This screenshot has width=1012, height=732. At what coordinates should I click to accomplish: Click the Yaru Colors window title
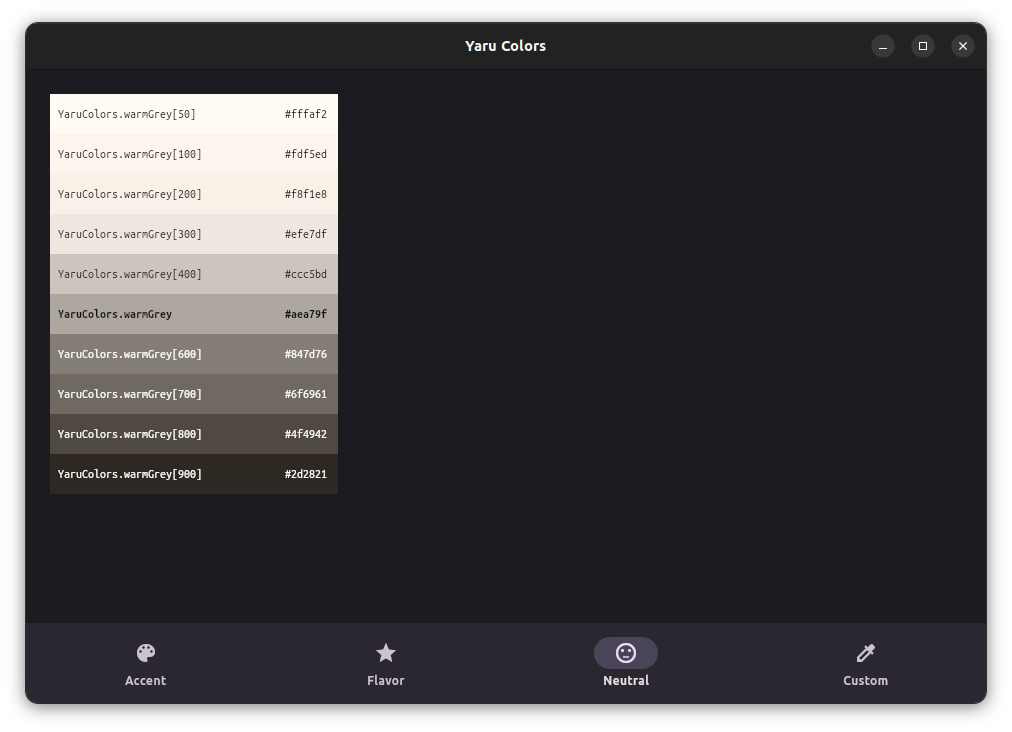click(x=505, y=46)
